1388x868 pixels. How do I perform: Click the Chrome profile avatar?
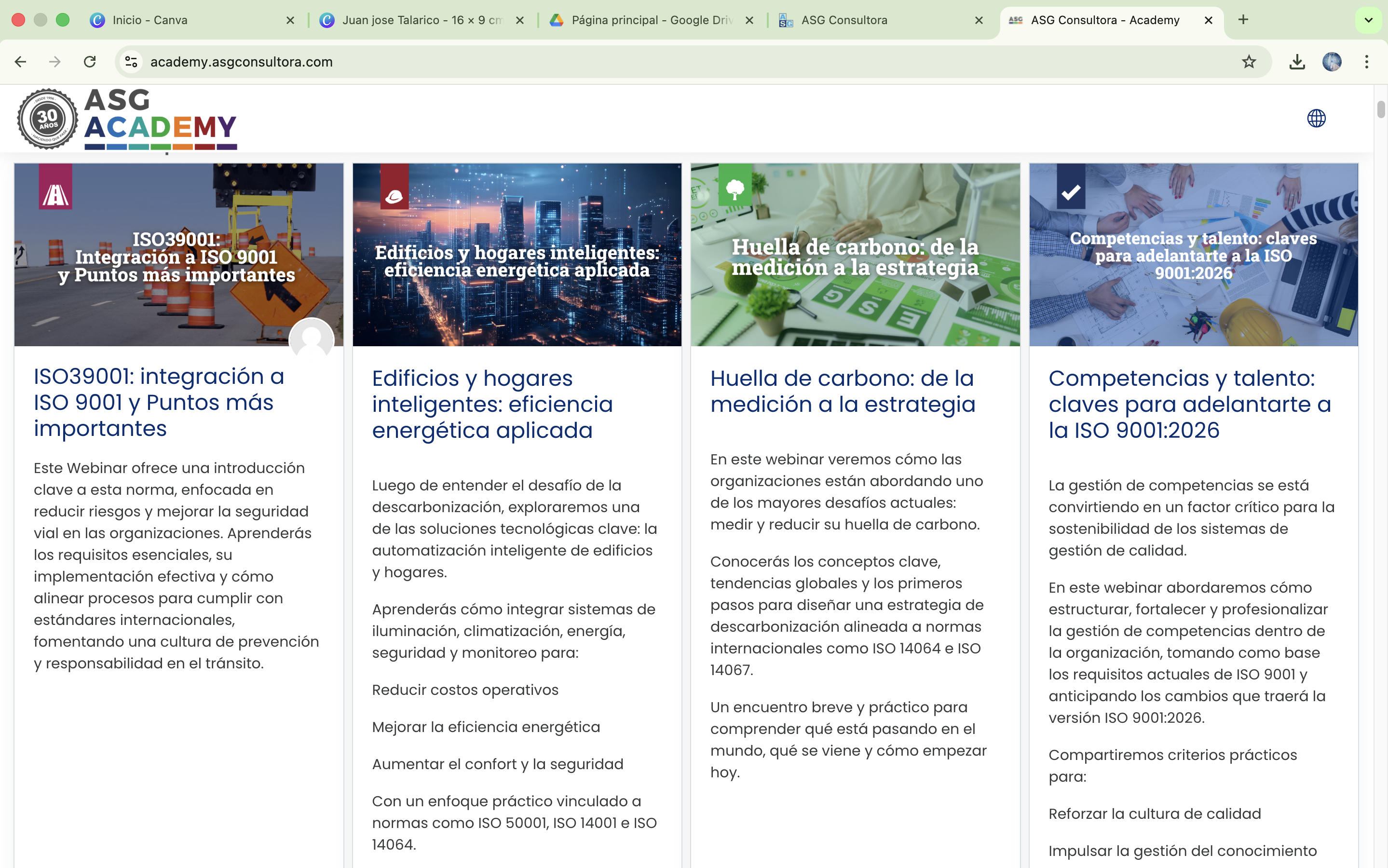[1333, 61]
